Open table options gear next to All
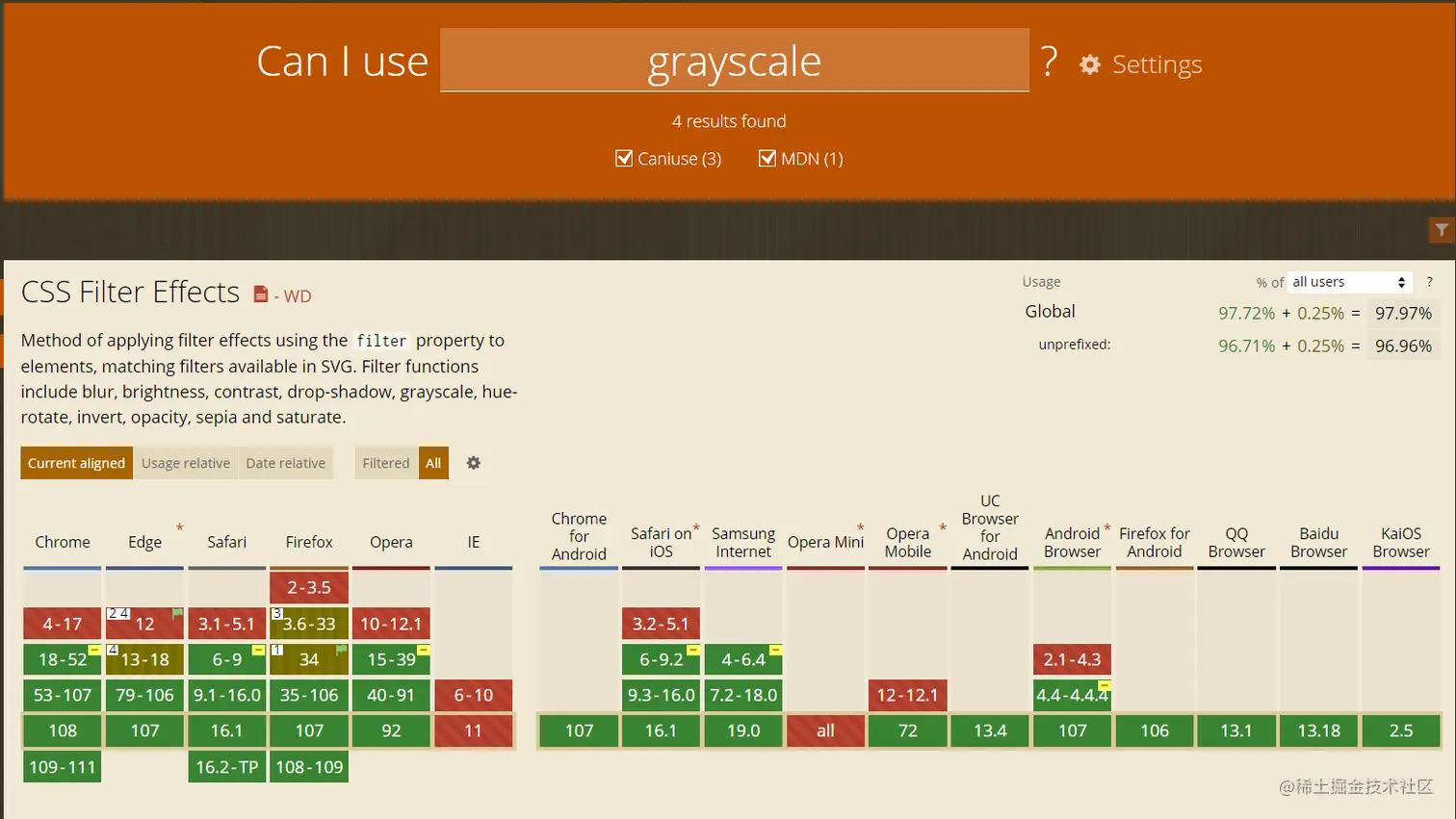 (x=474, y=463)
